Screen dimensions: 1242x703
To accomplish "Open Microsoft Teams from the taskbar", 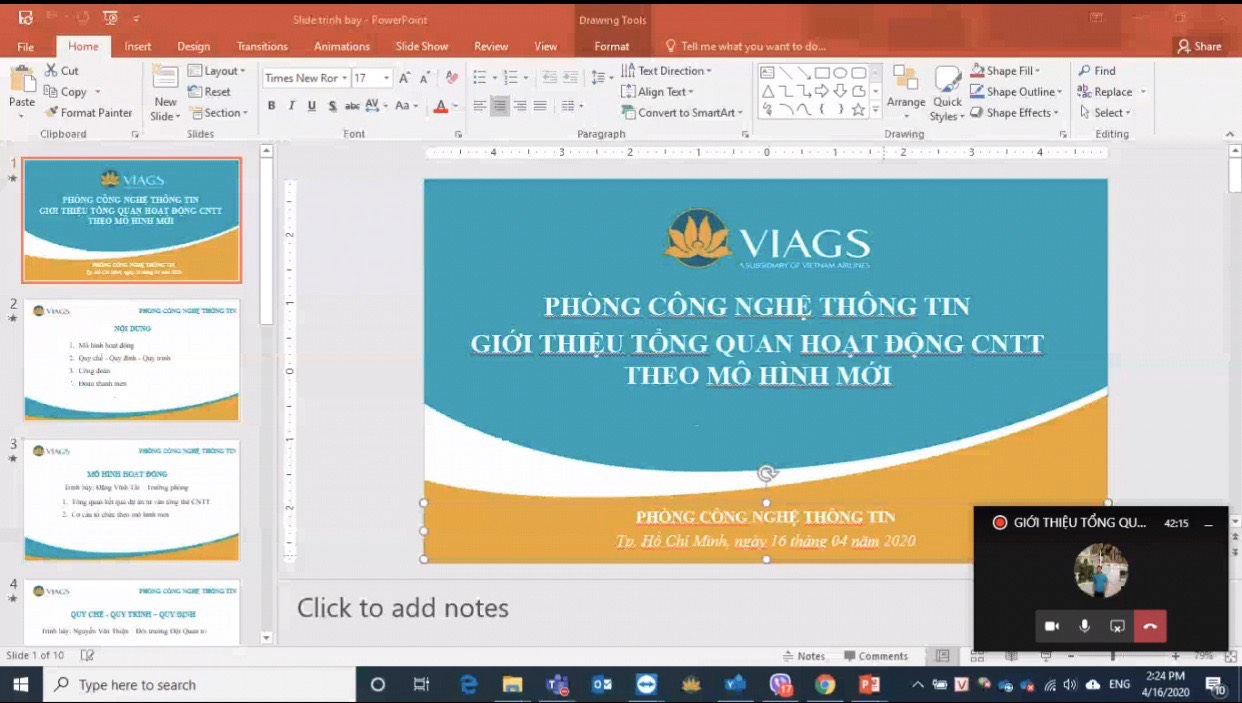I will pos(557,685).
